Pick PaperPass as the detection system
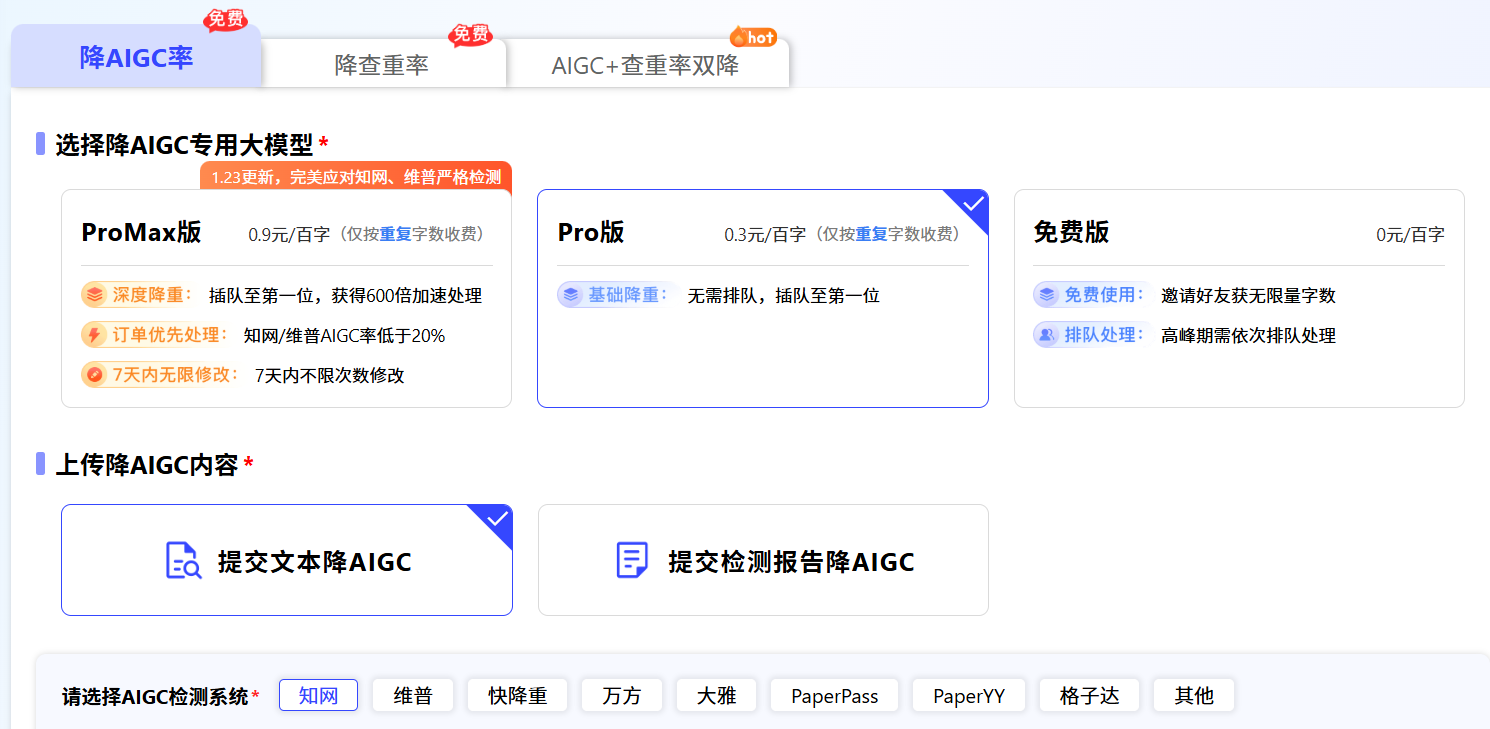Image resolution: width=1490 pixels, height=729 pixels. [x=834, y=695]
